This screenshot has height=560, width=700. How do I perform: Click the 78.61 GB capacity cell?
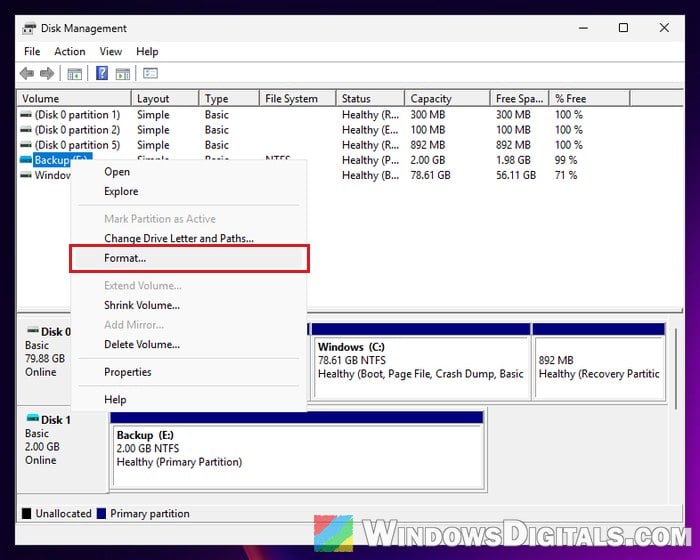click(430, 175)
